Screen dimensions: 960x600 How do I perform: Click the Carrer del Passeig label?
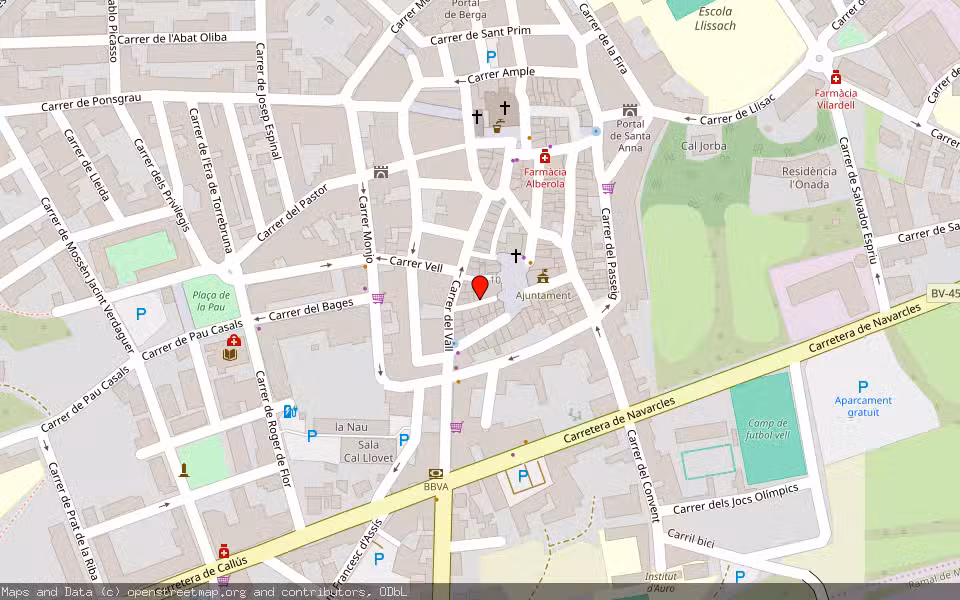coord(608,253)
